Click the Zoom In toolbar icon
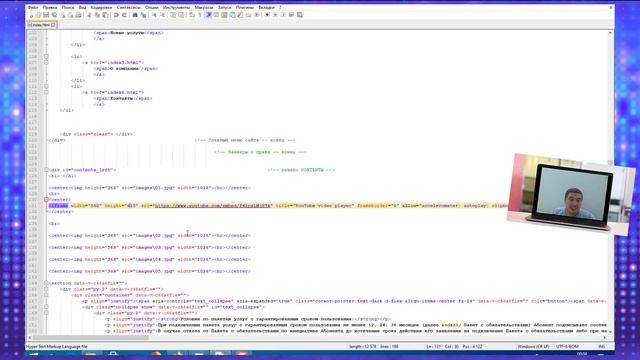640x360 pixels. point(154,15)
